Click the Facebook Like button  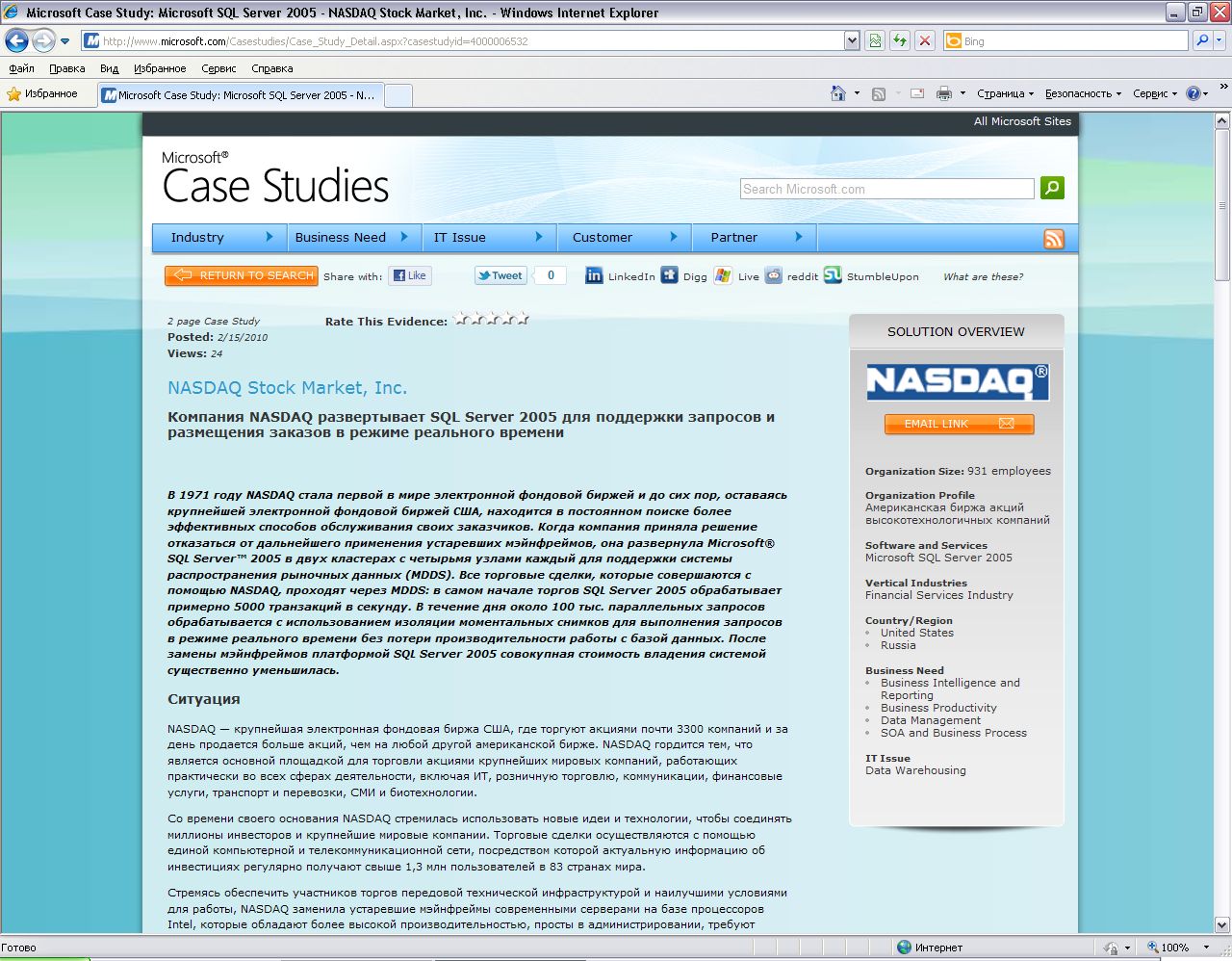(410, 275)
